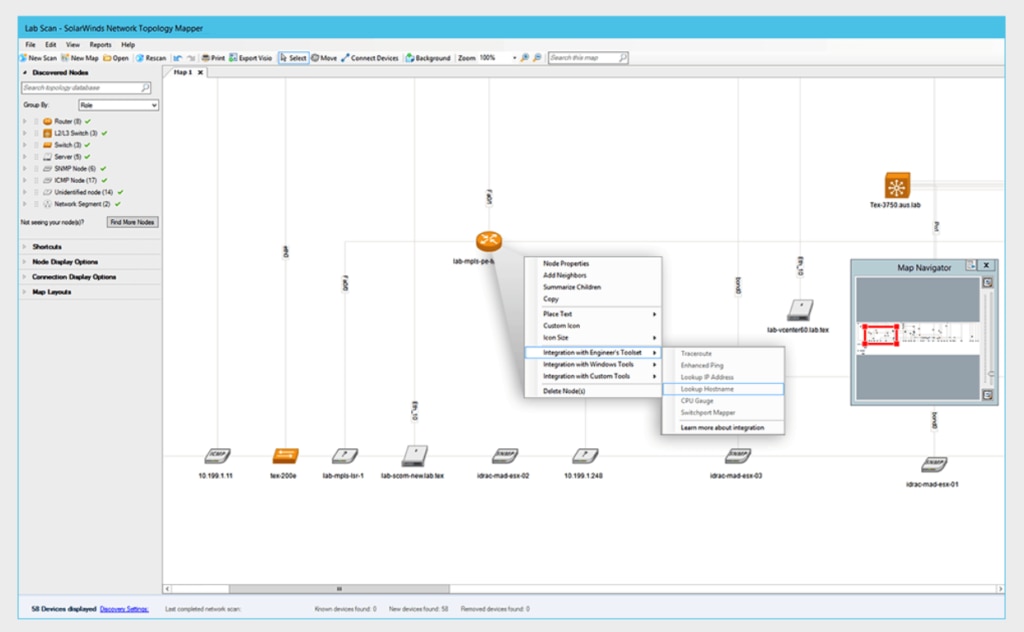Viewport: 1024px width, 632px height.
Task: Focus the Search this map field
Action: (588, 58)
